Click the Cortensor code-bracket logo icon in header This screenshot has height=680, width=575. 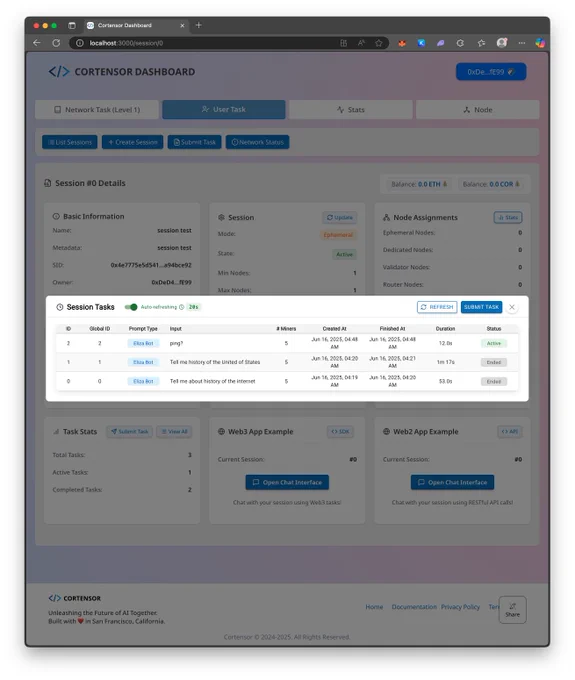click(x=59, y=72)
